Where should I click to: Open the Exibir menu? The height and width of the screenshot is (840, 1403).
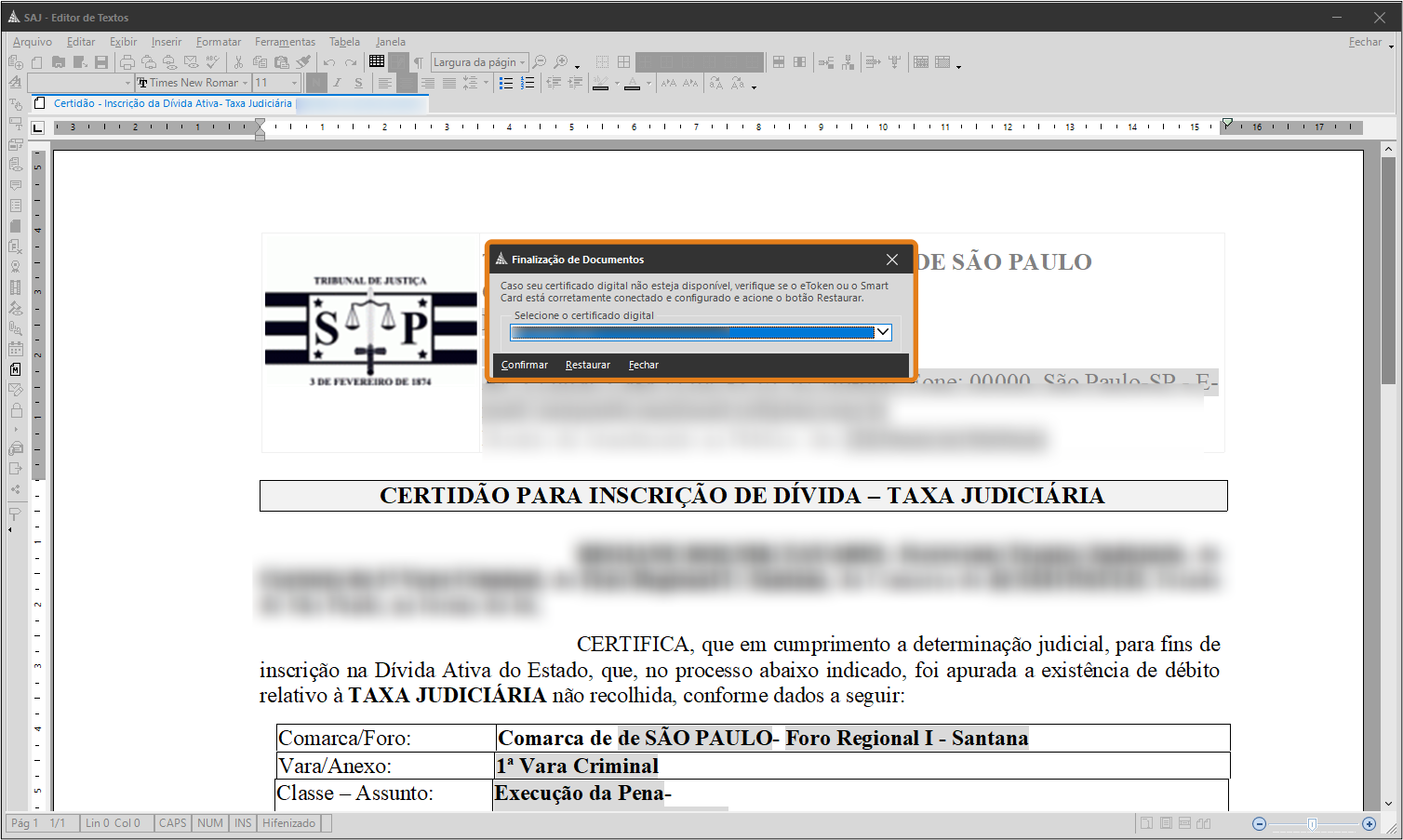pos(123,42)
